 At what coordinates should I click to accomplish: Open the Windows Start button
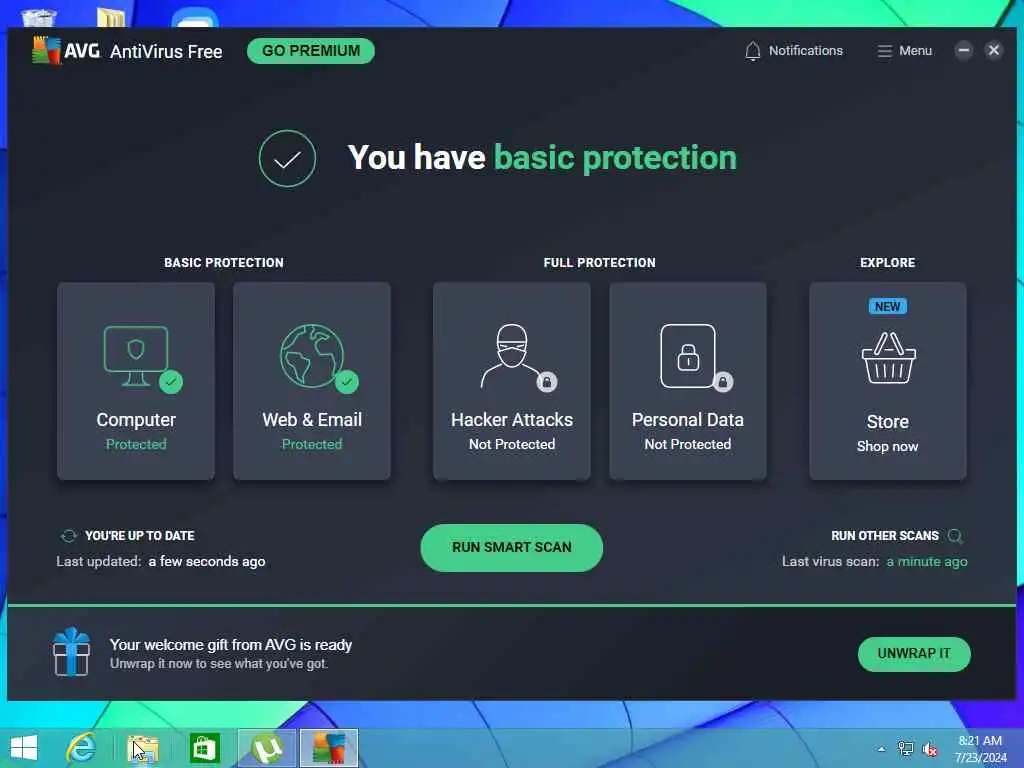tap(24, 748)
